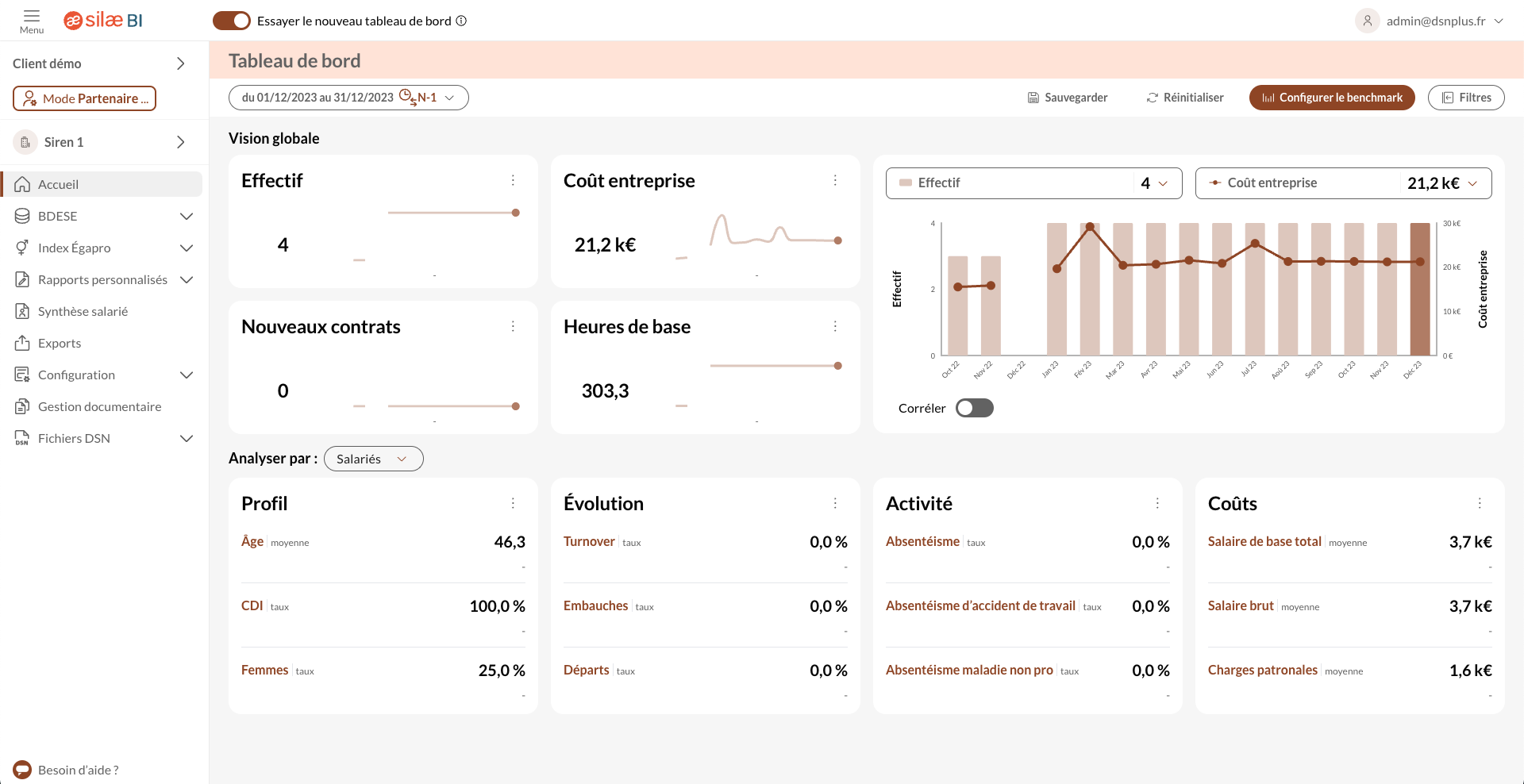Open Coûts card options menu
Image resolution: width=1524 pixels, height=784 pixels.
pos(1480,503)
